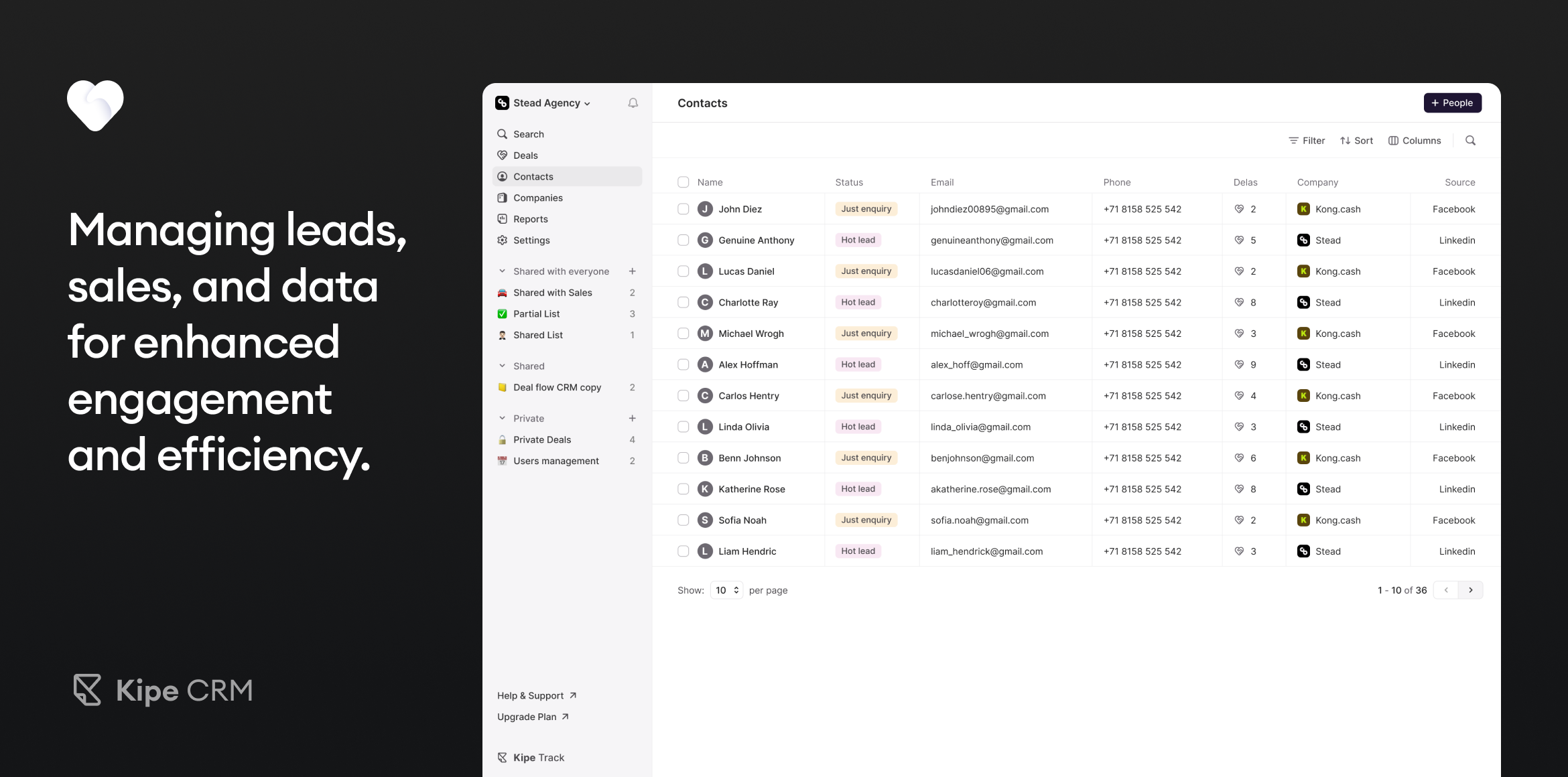Viewport: 1568px width, 777px height.
Task: Click the Add People button
Action: click(1452, 102)
